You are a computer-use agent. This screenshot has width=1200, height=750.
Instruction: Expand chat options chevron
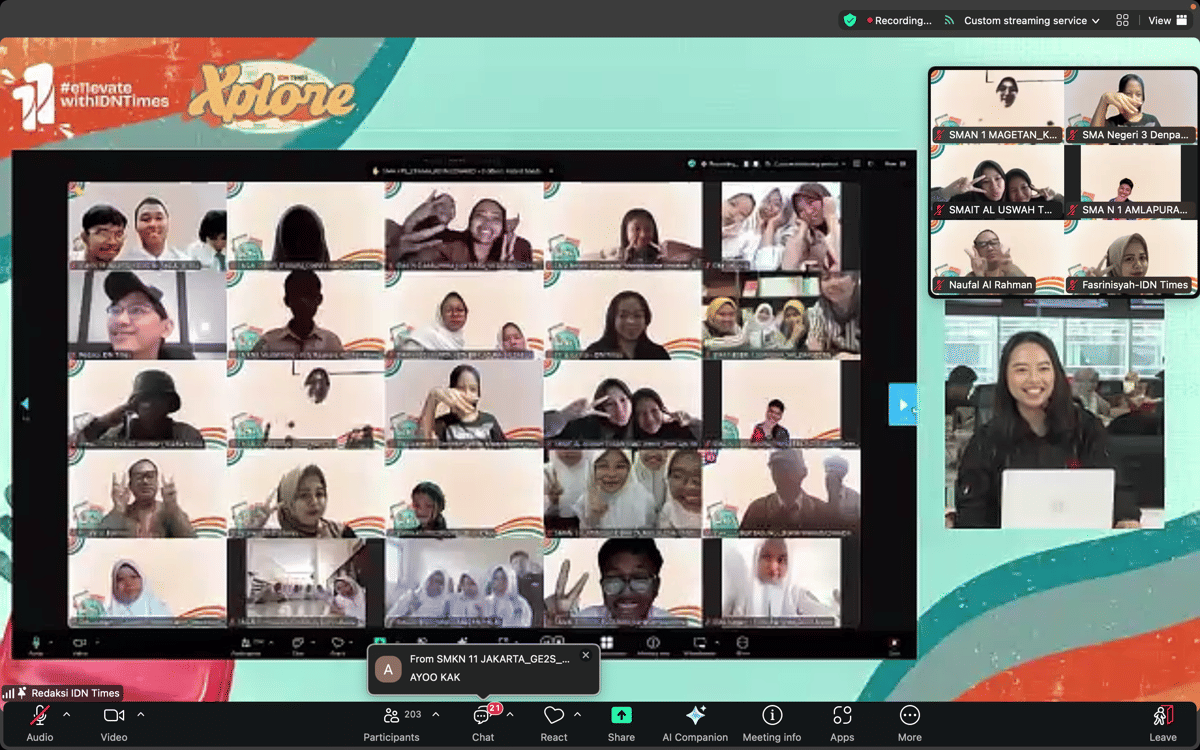(x=510, y=715)
